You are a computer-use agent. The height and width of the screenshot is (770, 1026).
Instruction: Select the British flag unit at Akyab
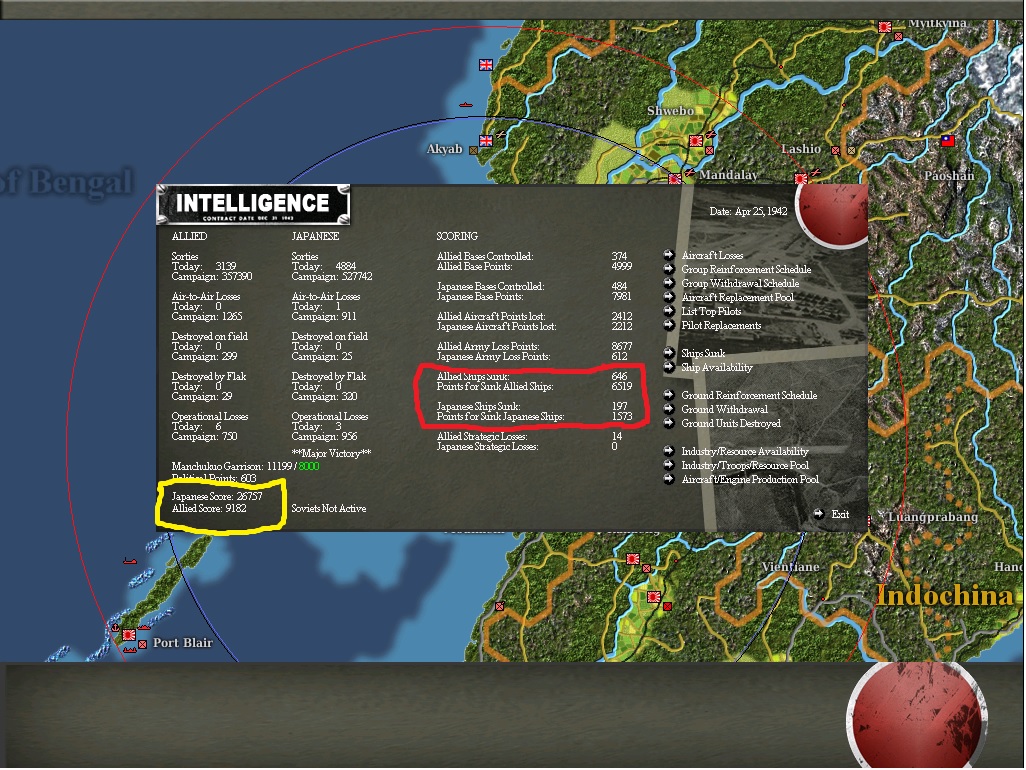(486, 141)
